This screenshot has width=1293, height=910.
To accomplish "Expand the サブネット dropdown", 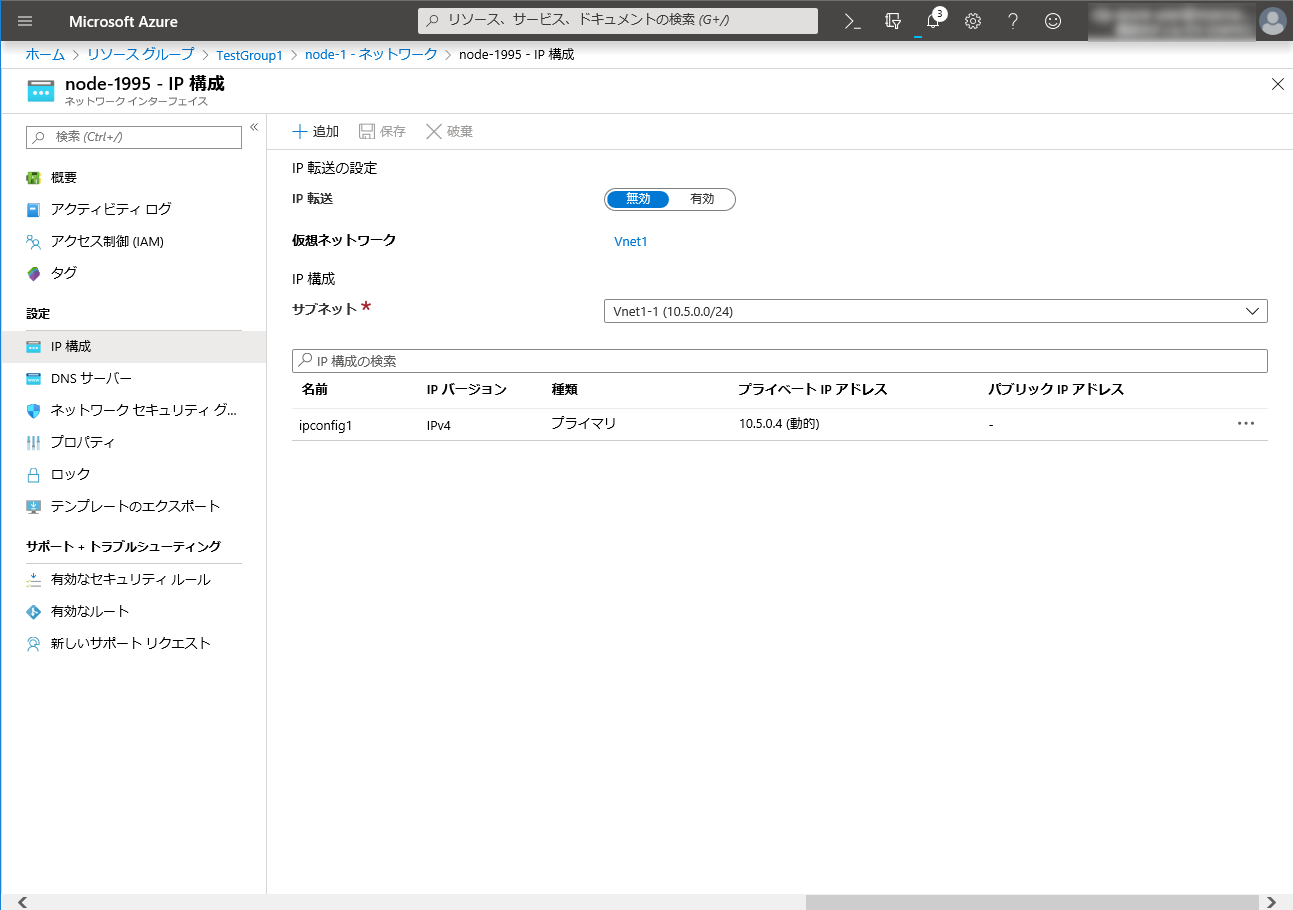I will click(935, 311).
